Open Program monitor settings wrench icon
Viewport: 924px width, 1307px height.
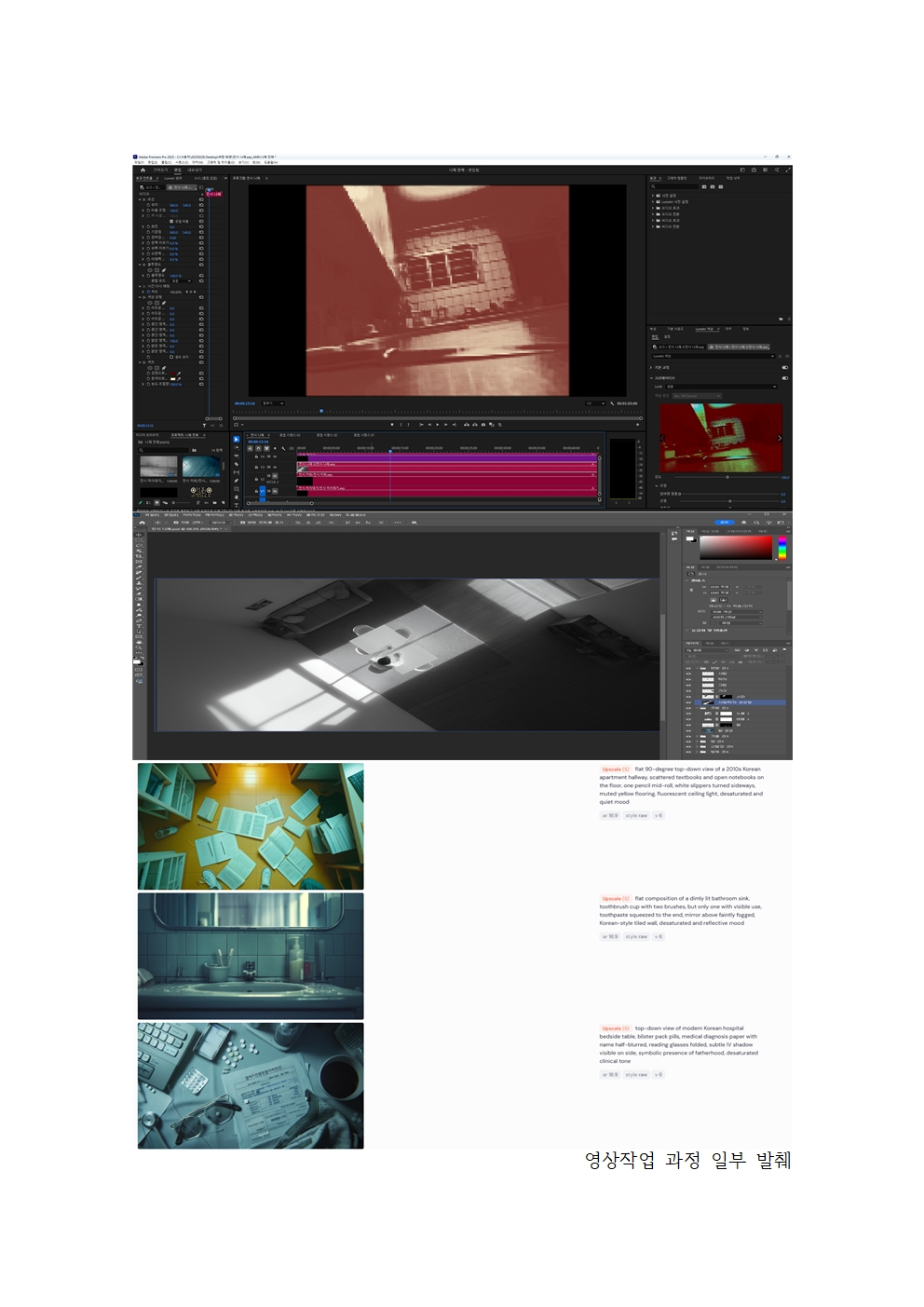click(x=612, y=403)
